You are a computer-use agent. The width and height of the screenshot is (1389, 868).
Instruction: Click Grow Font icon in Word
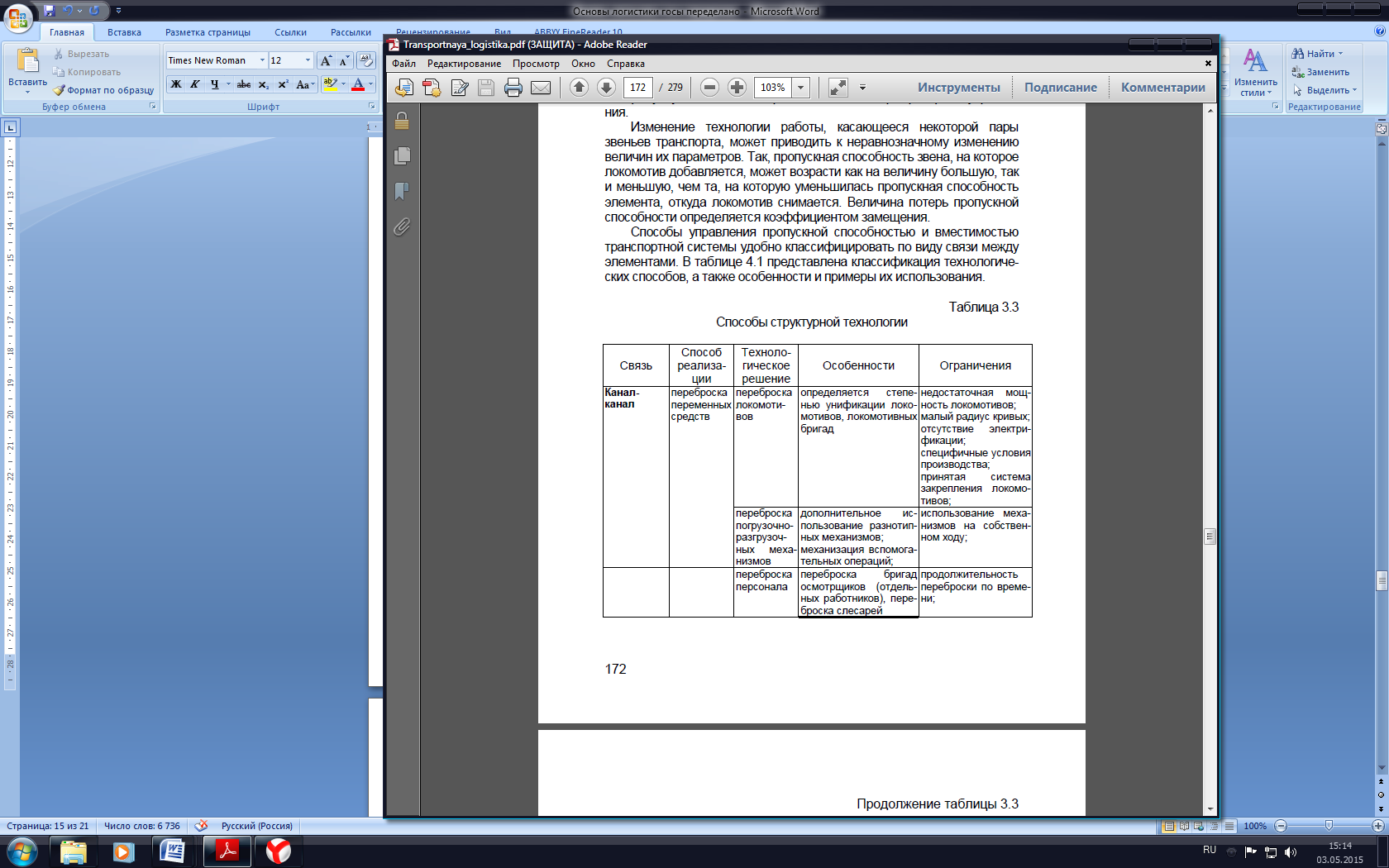pyautogui.click(x=326, y=60)
